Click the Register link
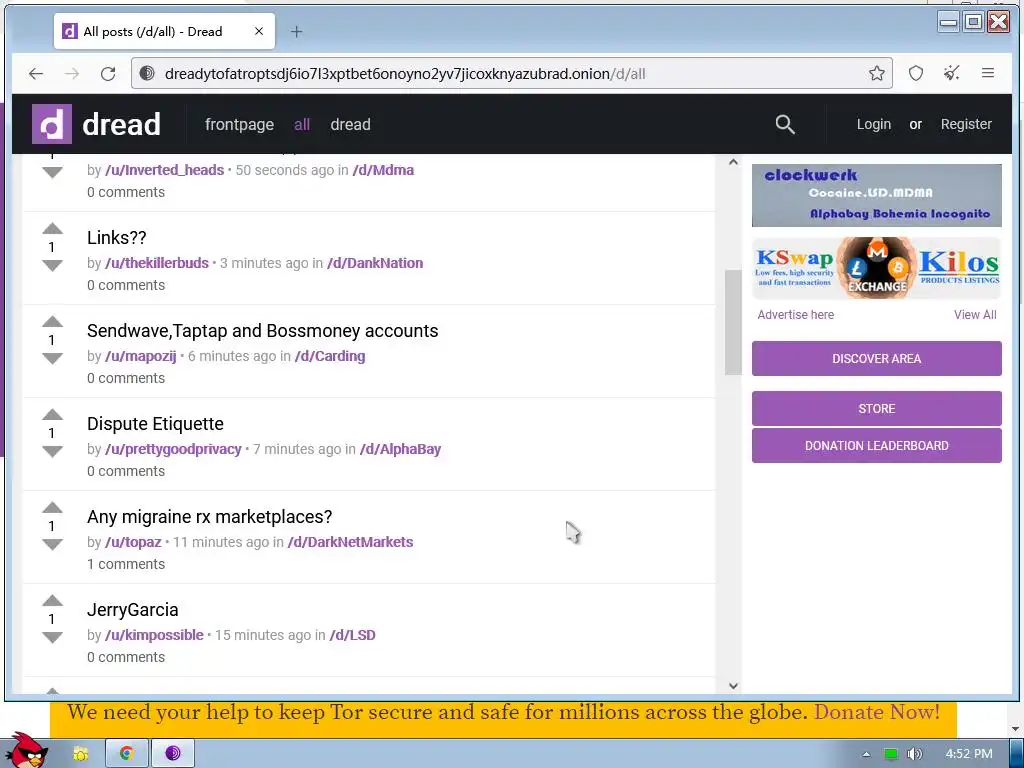This screenshot has width=1024, height=768. click(966, 124)
